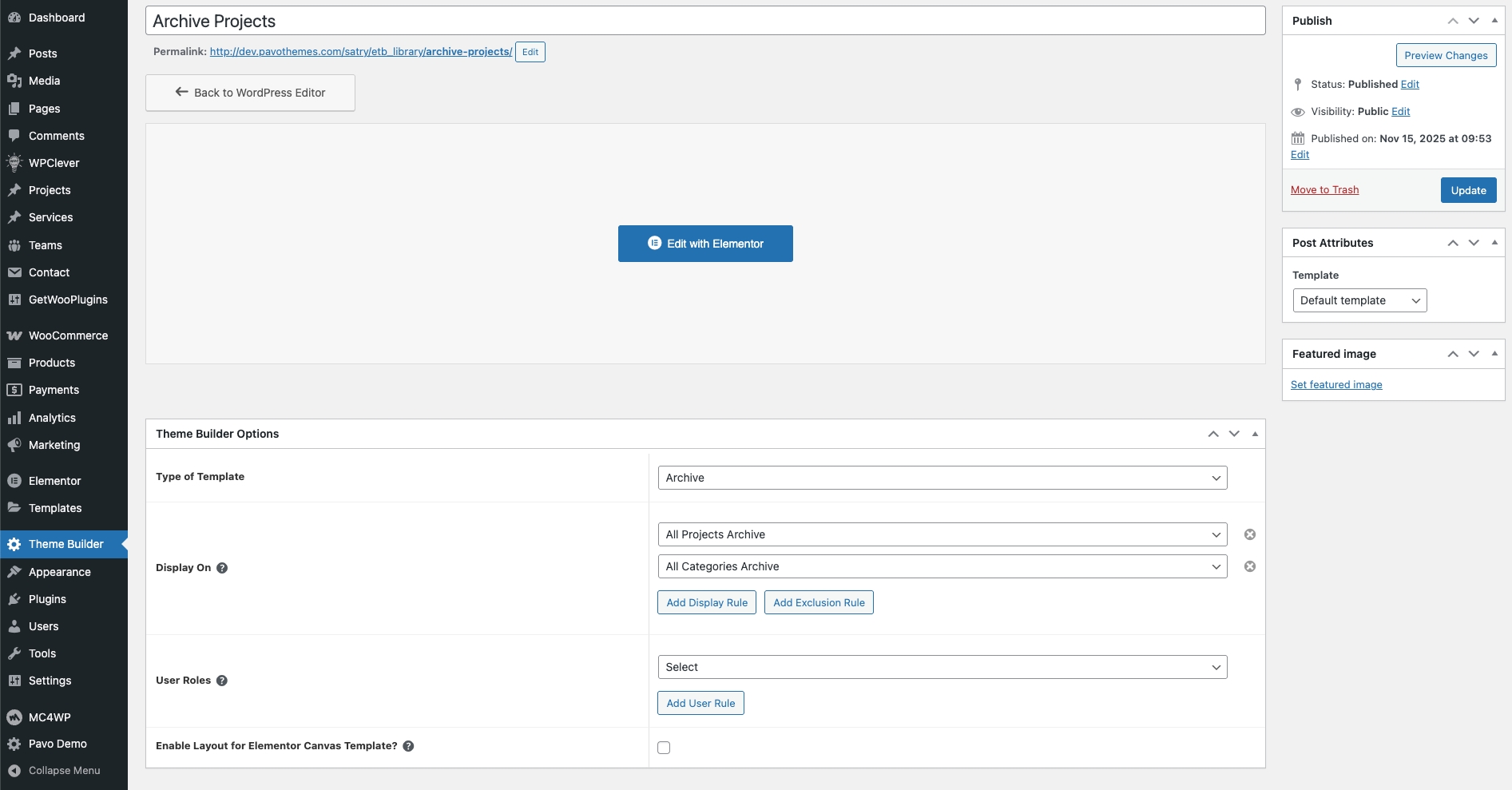Image resolution: width=1512 pixels, height=790 pixels.
Task: Collapse the Theme Builder Options panel
Action: tap(1255, 434)
